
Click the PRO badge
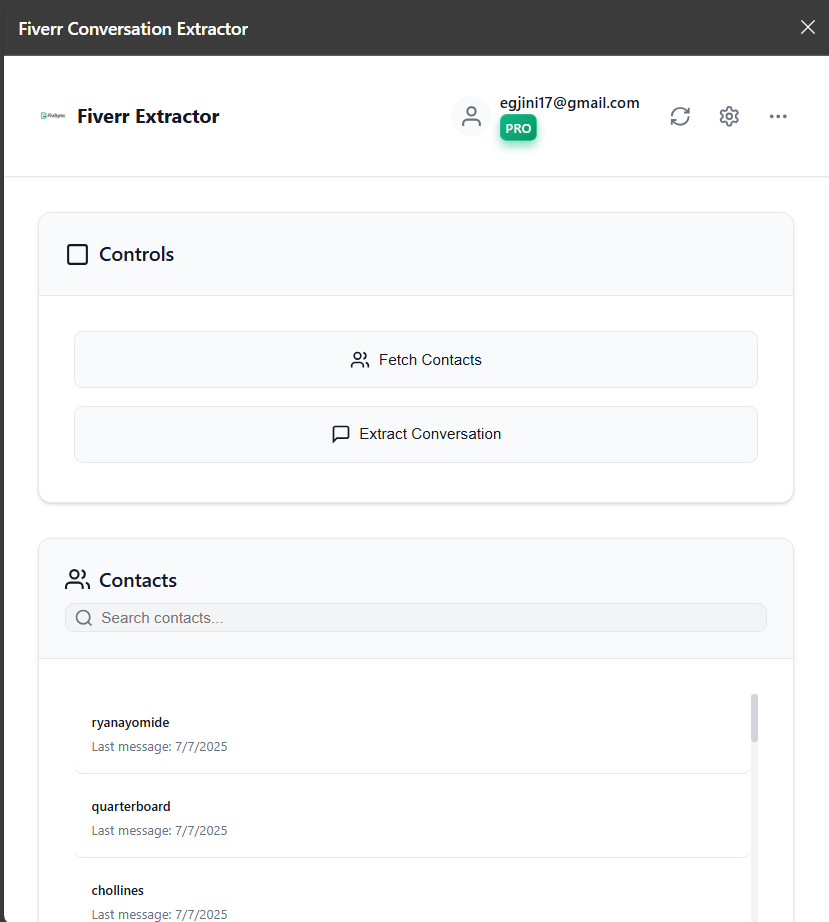click(518, 128)
